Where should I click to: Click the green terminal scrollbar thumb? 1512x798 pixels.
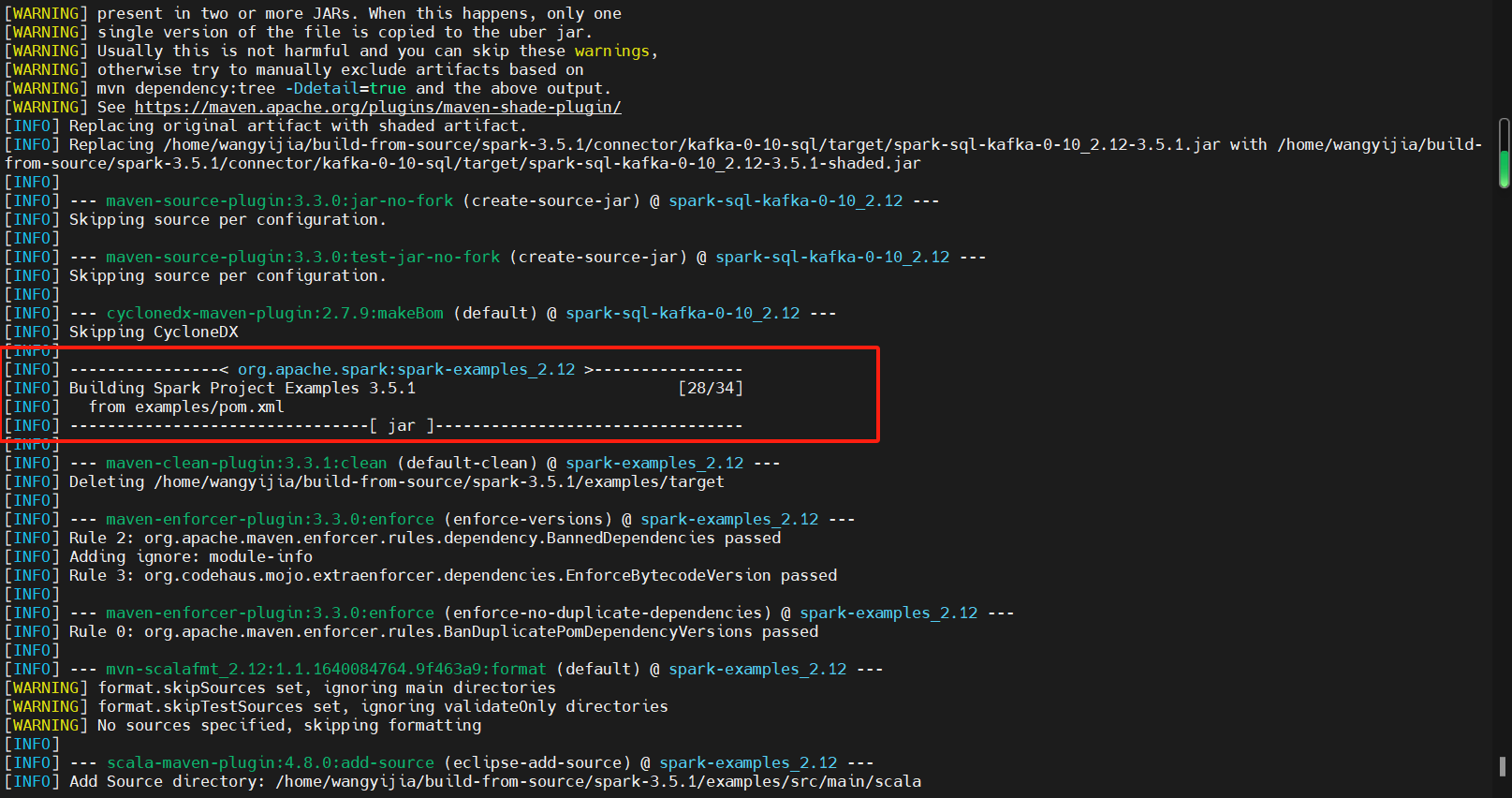click(1505, 169)
